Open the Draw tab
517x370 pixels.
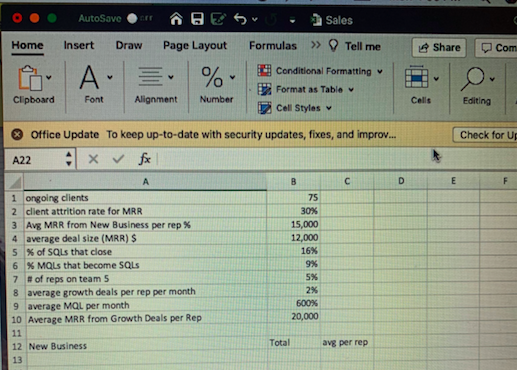point(129,45)
